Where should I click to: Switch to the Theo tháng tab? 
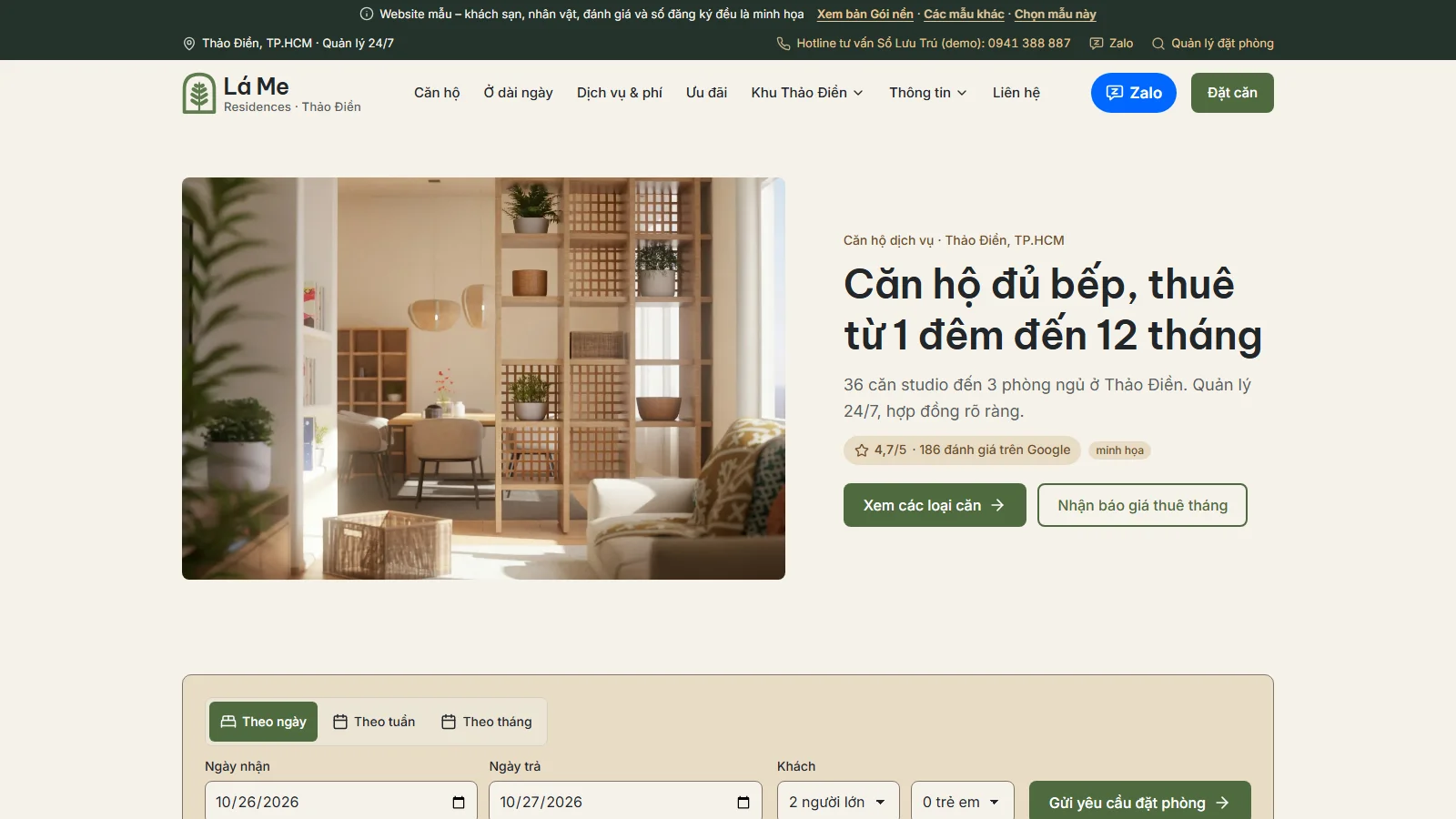point(487,722)
